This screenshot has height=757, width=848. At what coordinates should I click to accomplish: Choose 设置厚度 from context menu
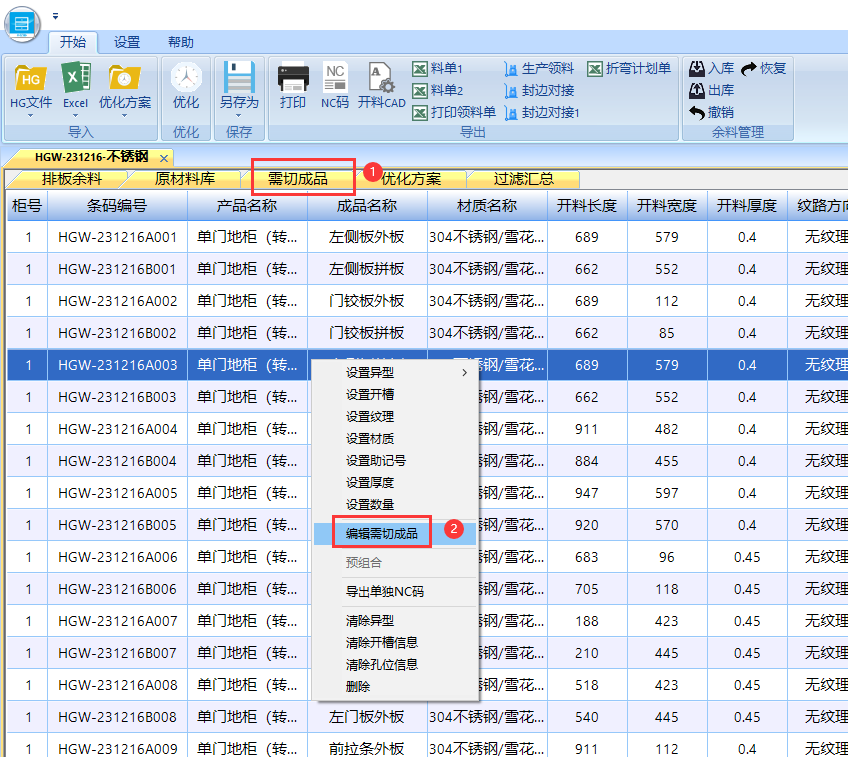click(x=395, y=482)
